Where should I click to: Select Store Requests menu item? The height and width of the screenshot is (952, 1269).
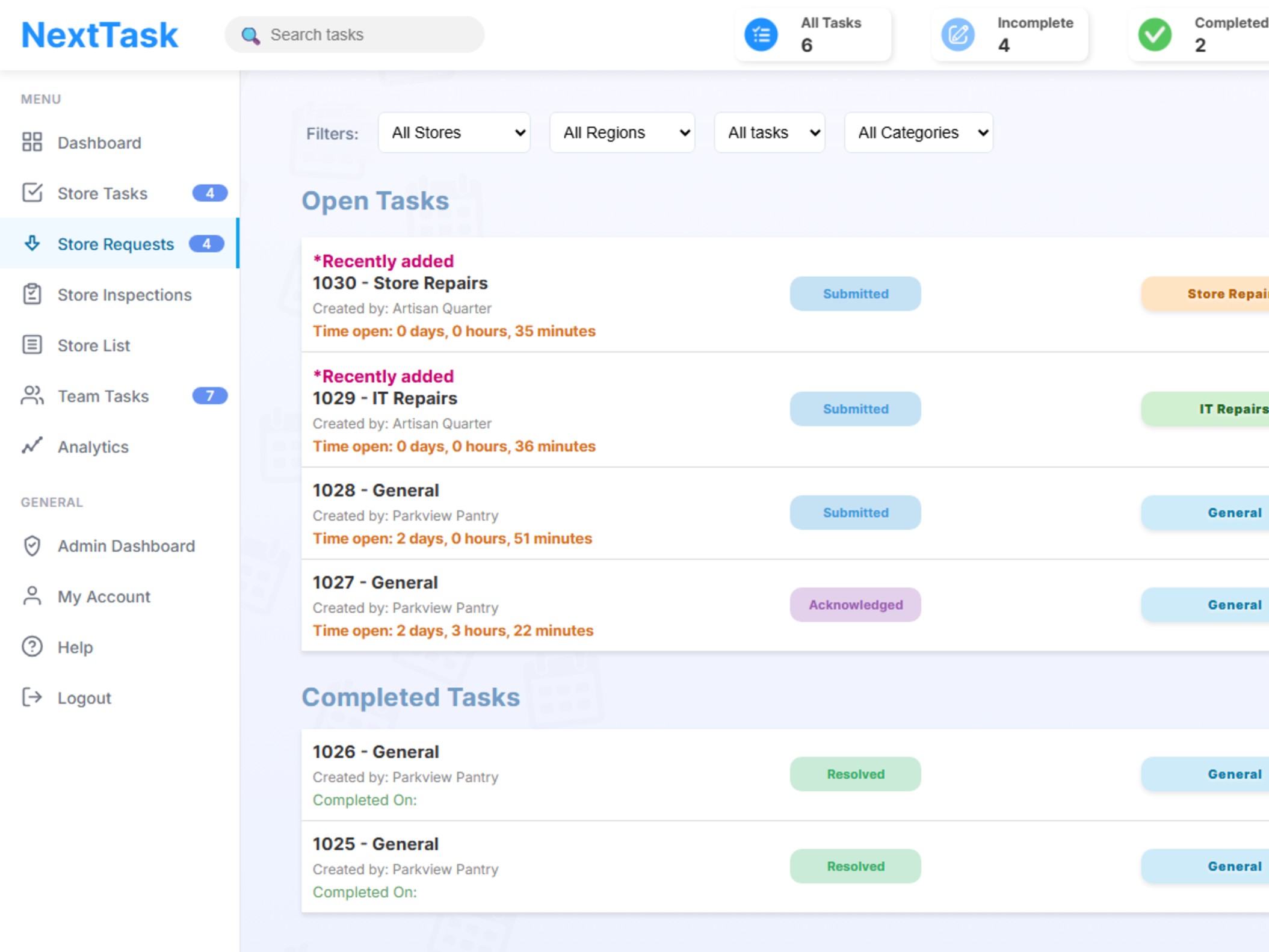point(120,244)
